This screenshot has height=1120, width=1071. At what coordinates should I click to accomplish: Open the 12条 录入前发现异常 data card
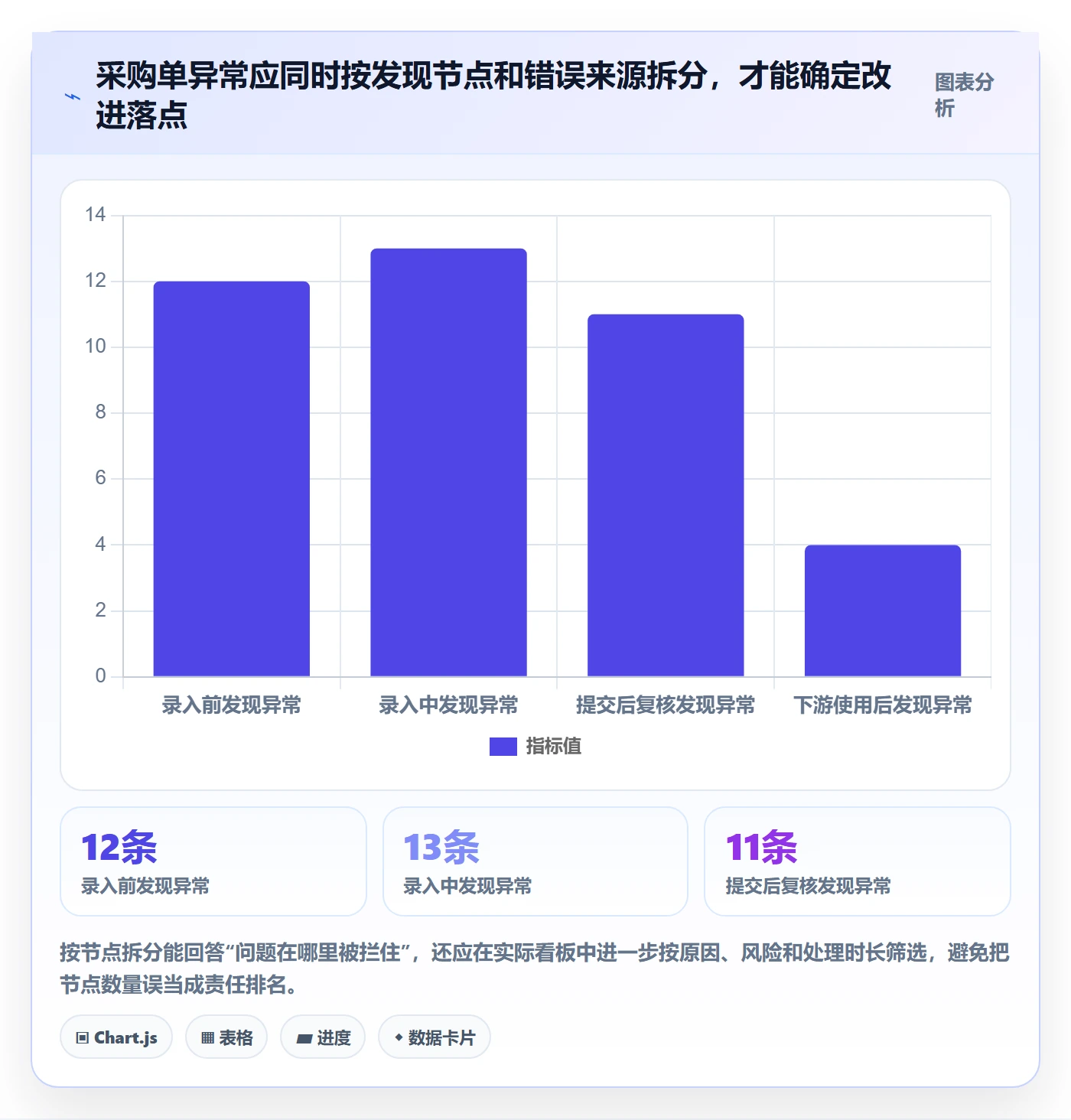(213, 861)
